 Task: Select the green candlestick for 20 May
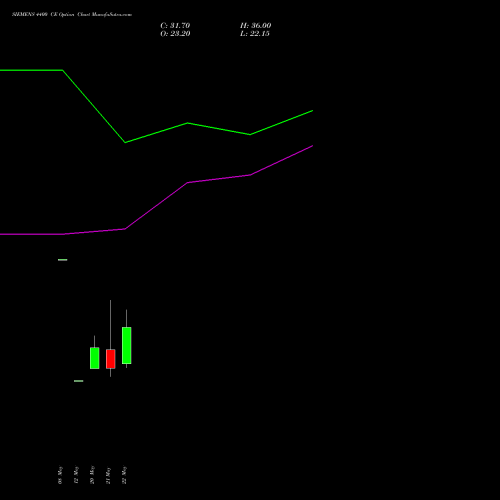(95, 358)
